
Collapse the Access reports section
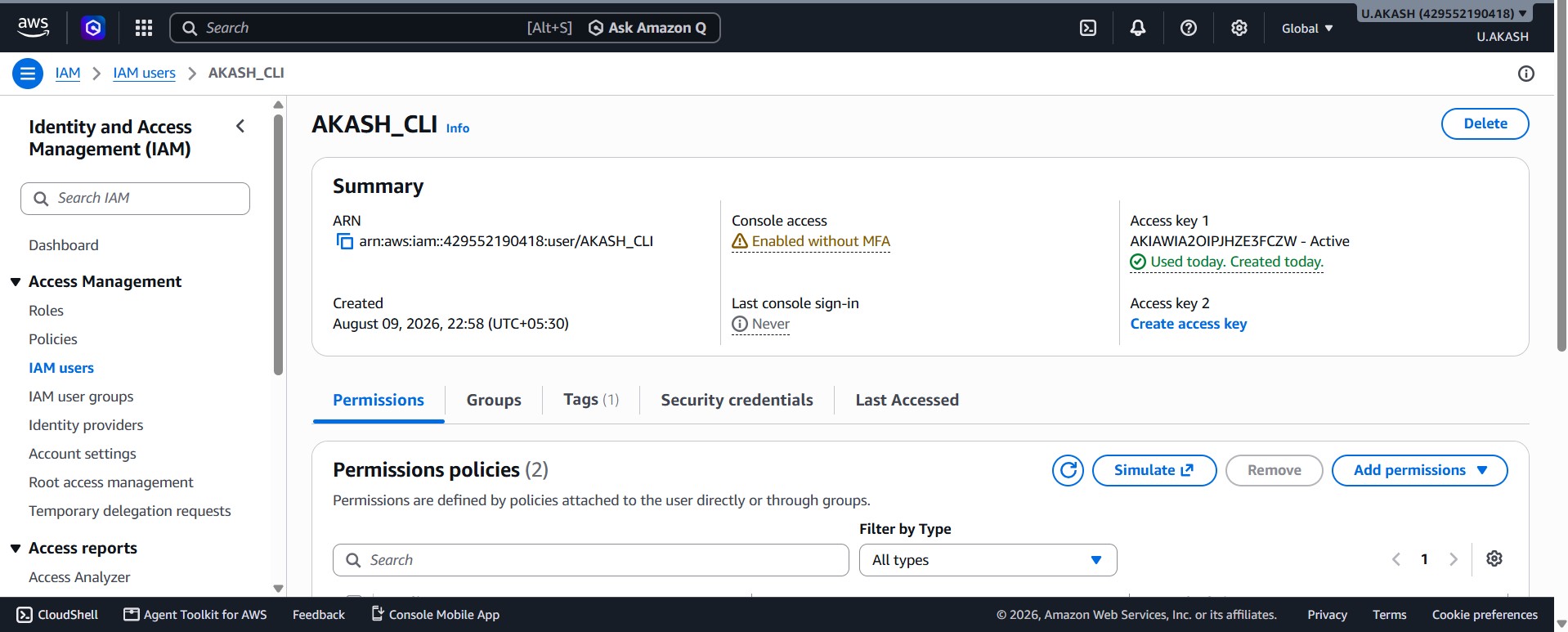tap(16, 549)
